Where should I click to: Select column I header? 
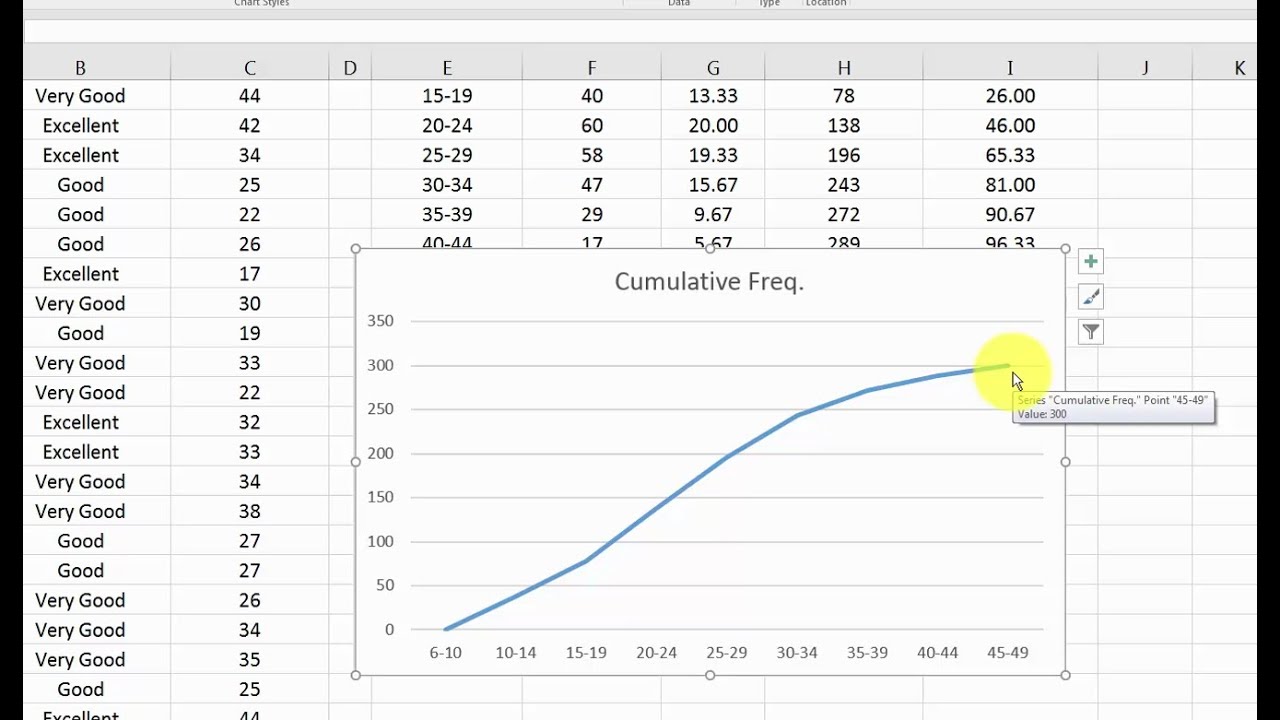click(x=1010, y=68)
